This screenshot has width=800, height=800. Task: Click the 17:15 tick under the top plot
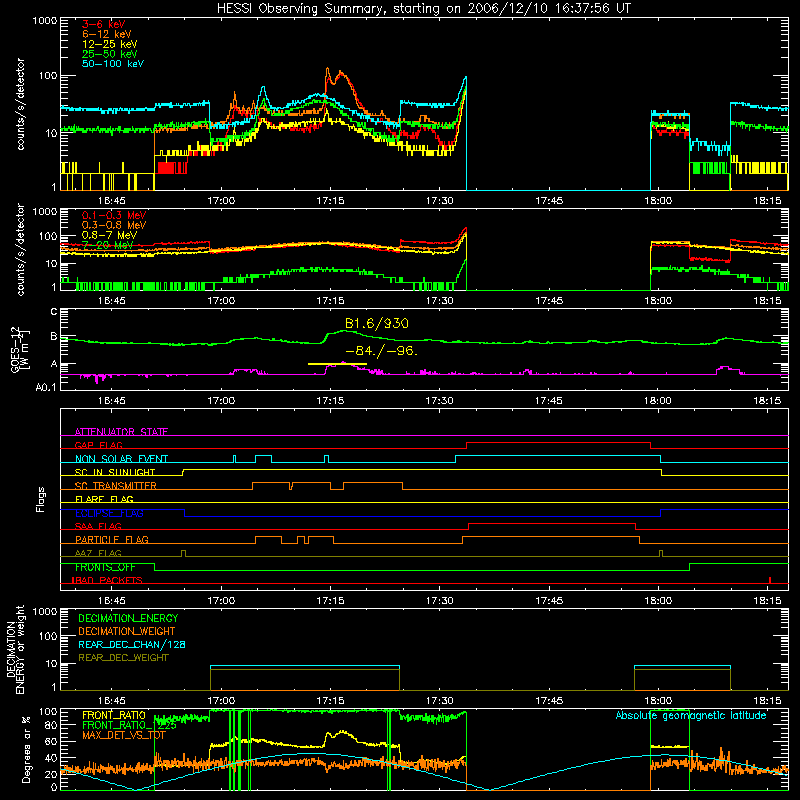(330, 201)
